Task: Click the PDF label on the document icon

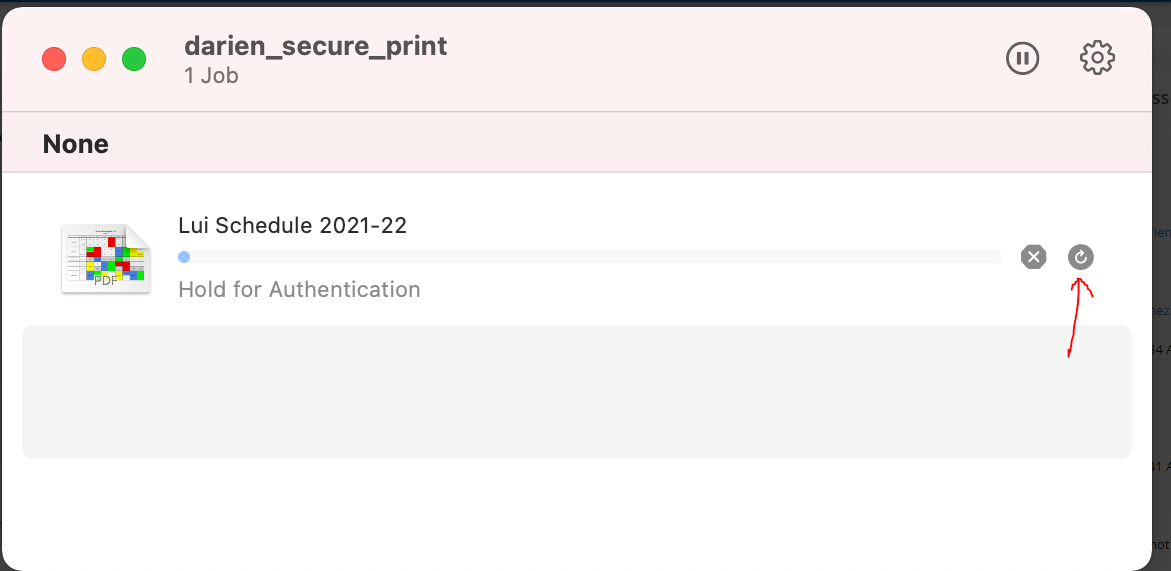Action: (106, 281)
